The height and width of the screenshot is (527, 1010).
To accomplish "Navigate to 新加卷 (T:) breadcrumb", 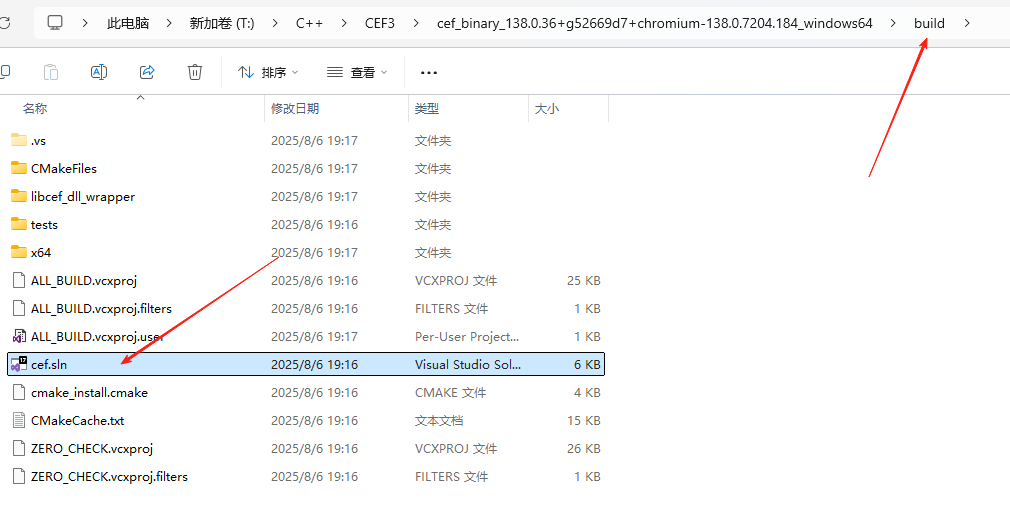I will [222, 23].
